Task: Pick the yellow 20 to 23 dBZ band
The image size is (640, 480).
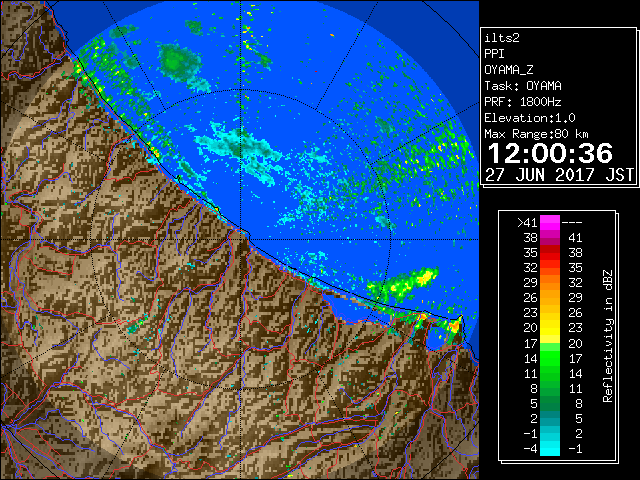Action: point(550,328)
